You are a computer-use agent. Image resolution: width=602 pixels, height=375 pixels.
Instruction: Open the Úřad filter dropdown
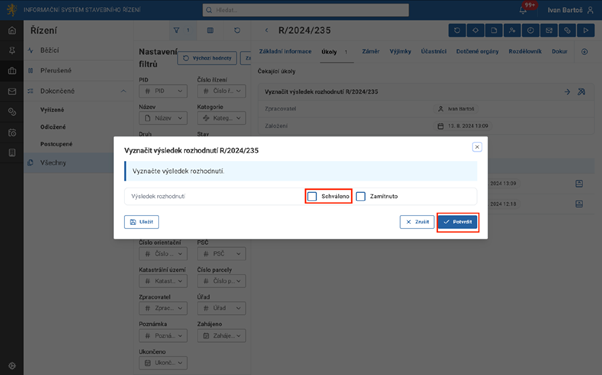coord(222,308)
